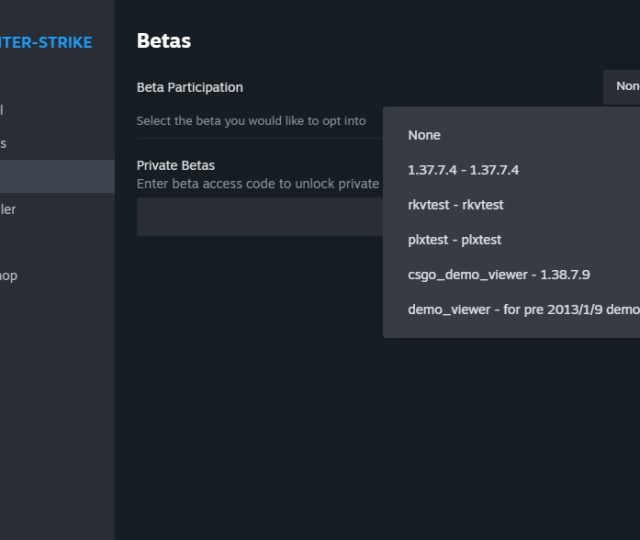This screenshot has width=640, height=540.
Task: Choose the 1.37.7.4 beta branch
Action: tap(463, 170)
